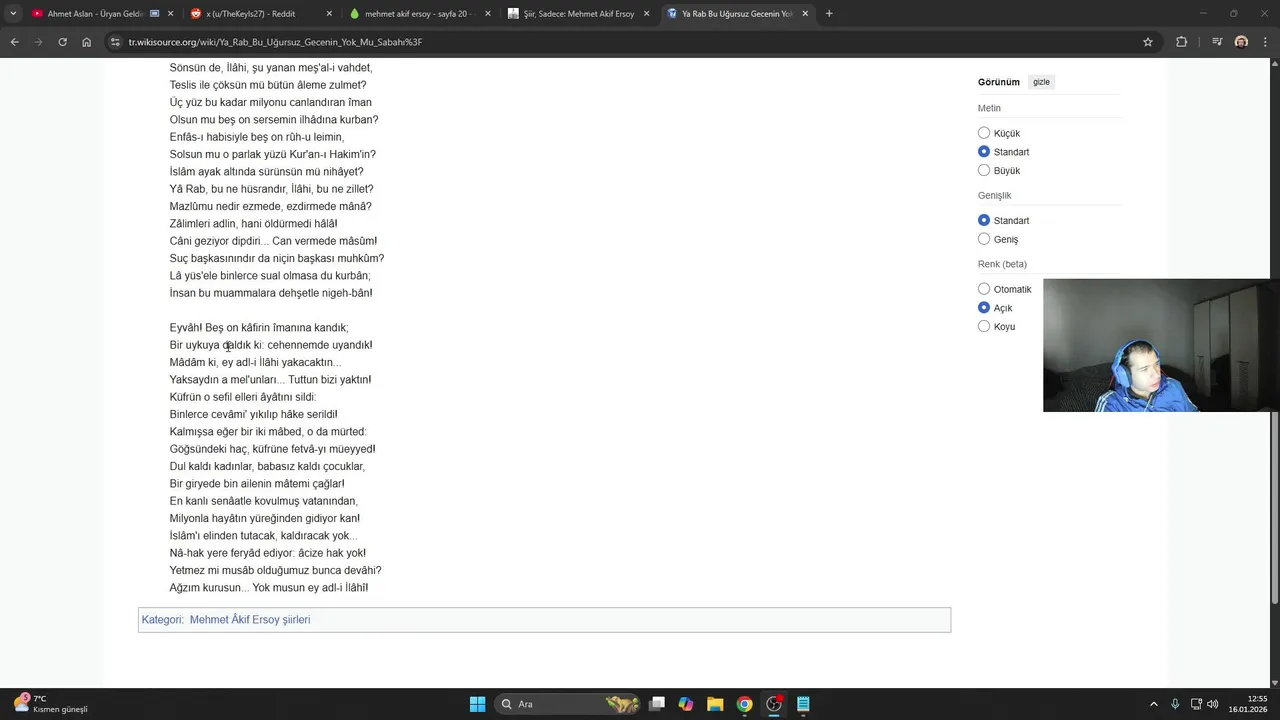Select Açık color mode

[x=984, y=308]
